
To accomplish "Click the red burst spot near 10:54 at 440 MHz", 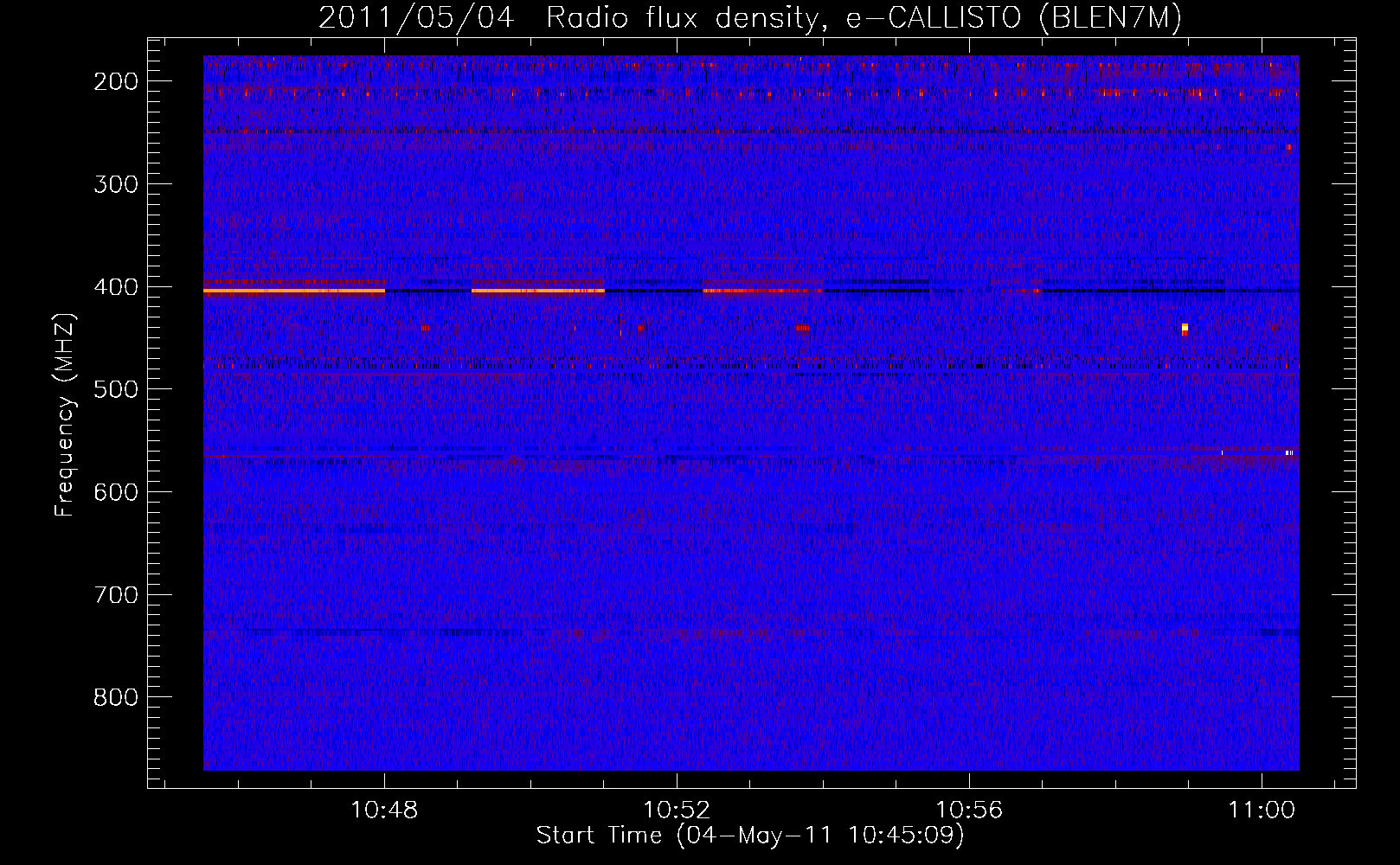I will coord(802,328).
